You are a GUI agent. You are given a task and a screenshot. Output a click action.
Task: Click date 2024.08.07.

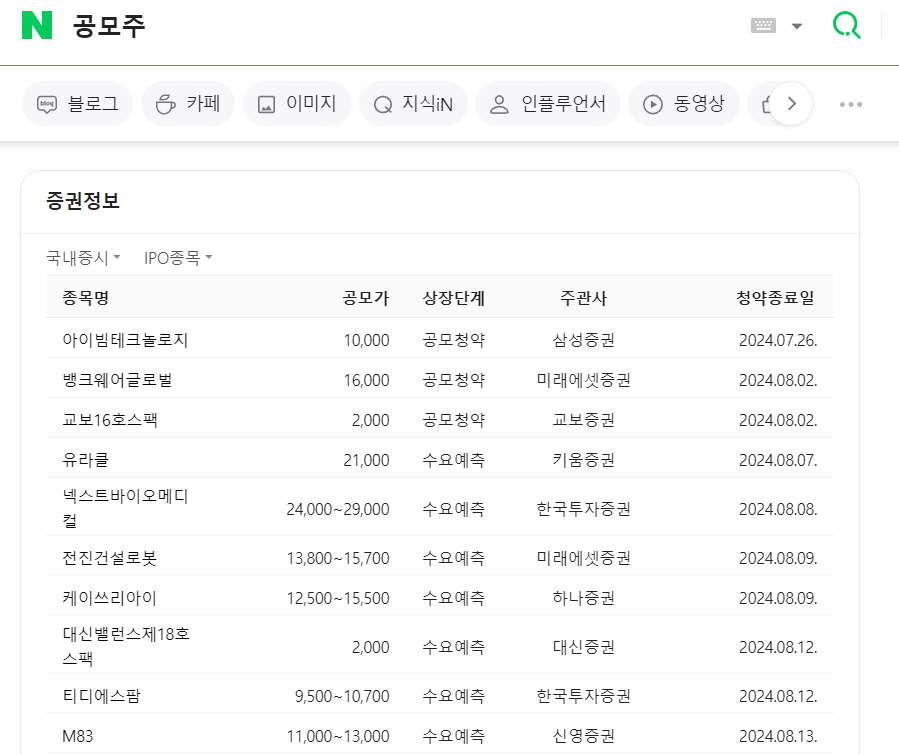pyautogui.click(x=778, y=460)
